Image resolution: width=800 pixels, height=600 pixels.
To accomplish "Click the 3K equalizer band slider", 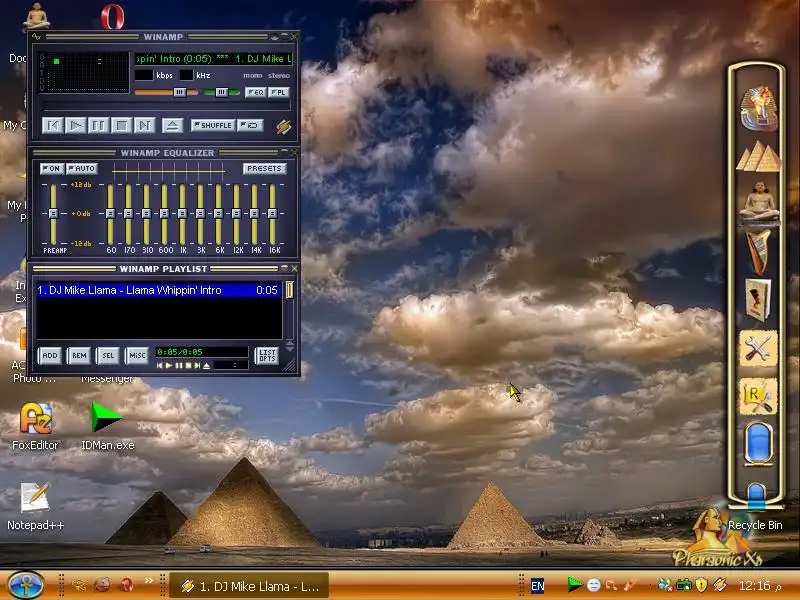I will click(200, 213).
